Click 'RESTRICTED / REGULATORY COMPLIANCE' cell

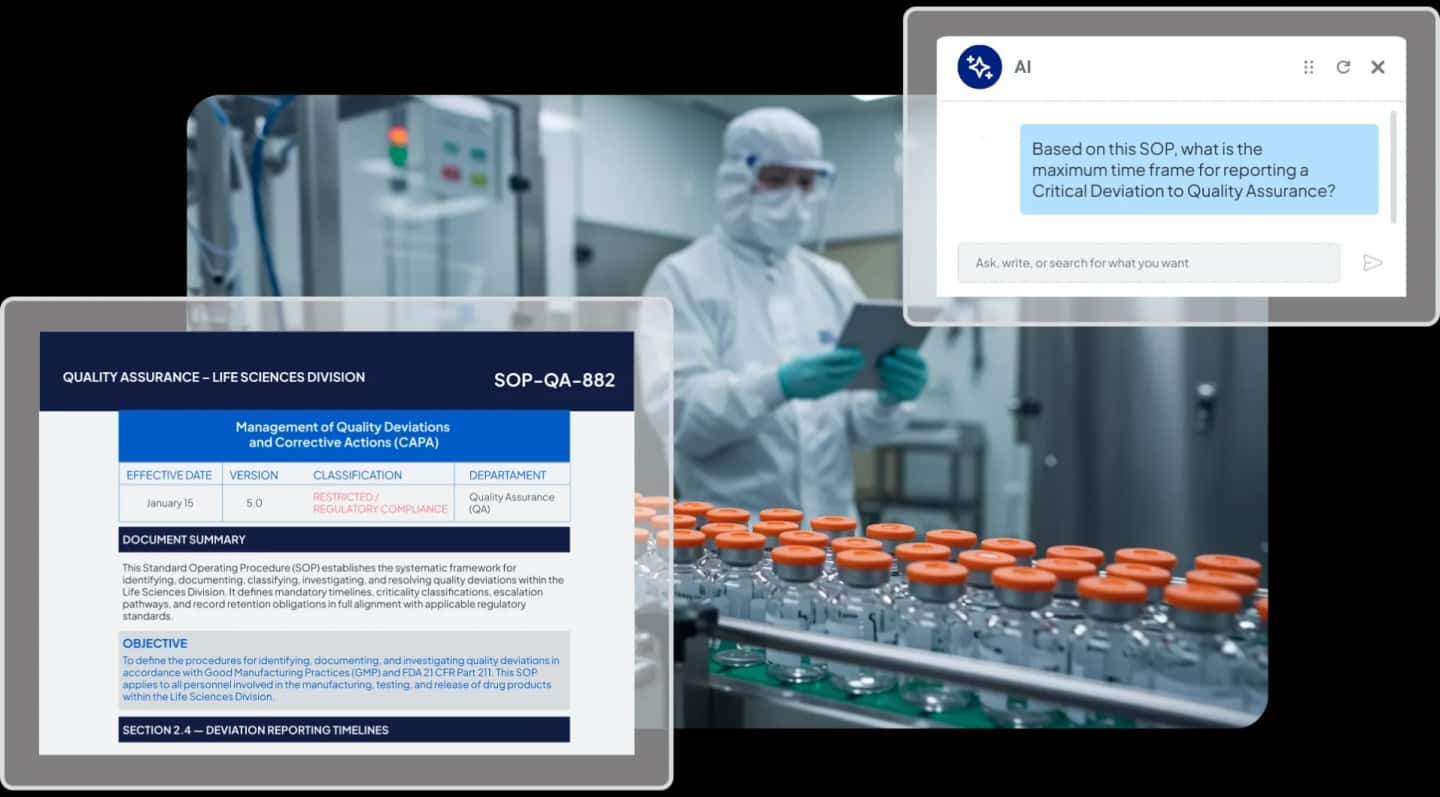pyautogui.click(x=380, y=503)
